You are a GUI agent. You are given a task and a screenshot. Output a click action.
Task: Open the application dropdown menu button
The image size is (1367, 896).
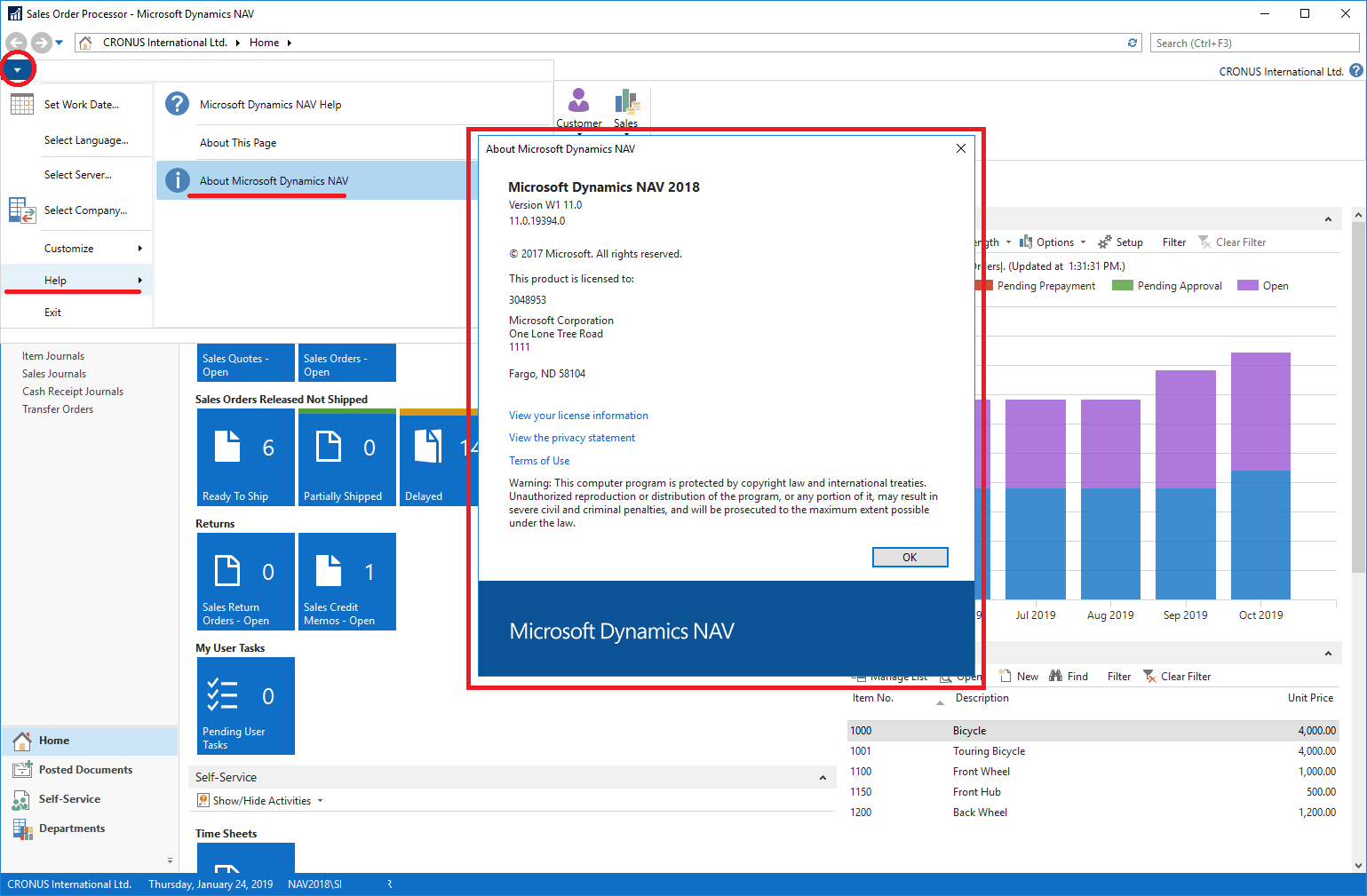pyautogui.click(x=17, y=69)
